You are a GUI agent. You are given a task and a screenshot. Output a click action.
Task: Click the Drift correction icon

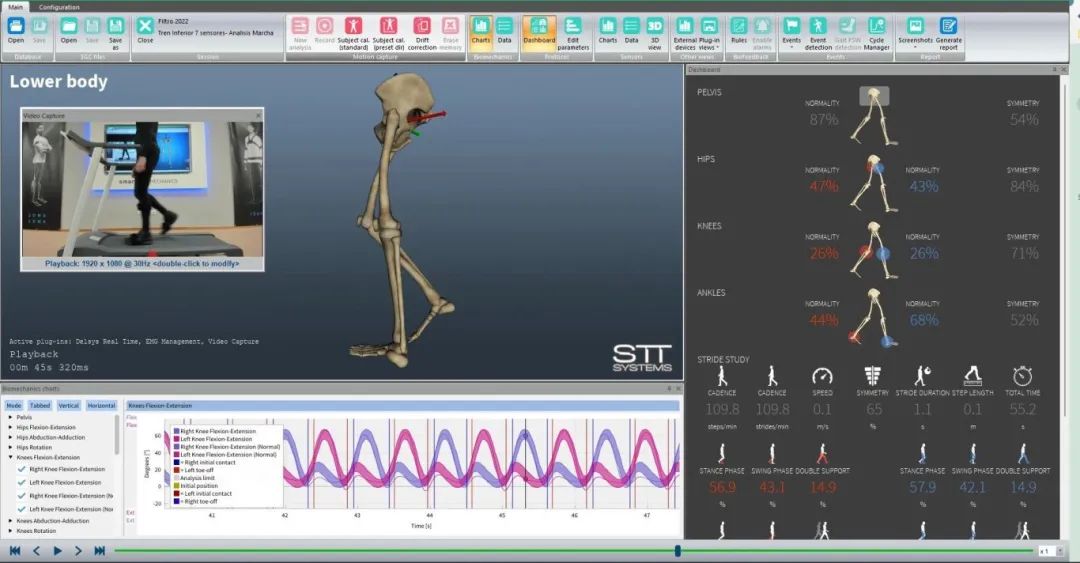click(422, 31)
